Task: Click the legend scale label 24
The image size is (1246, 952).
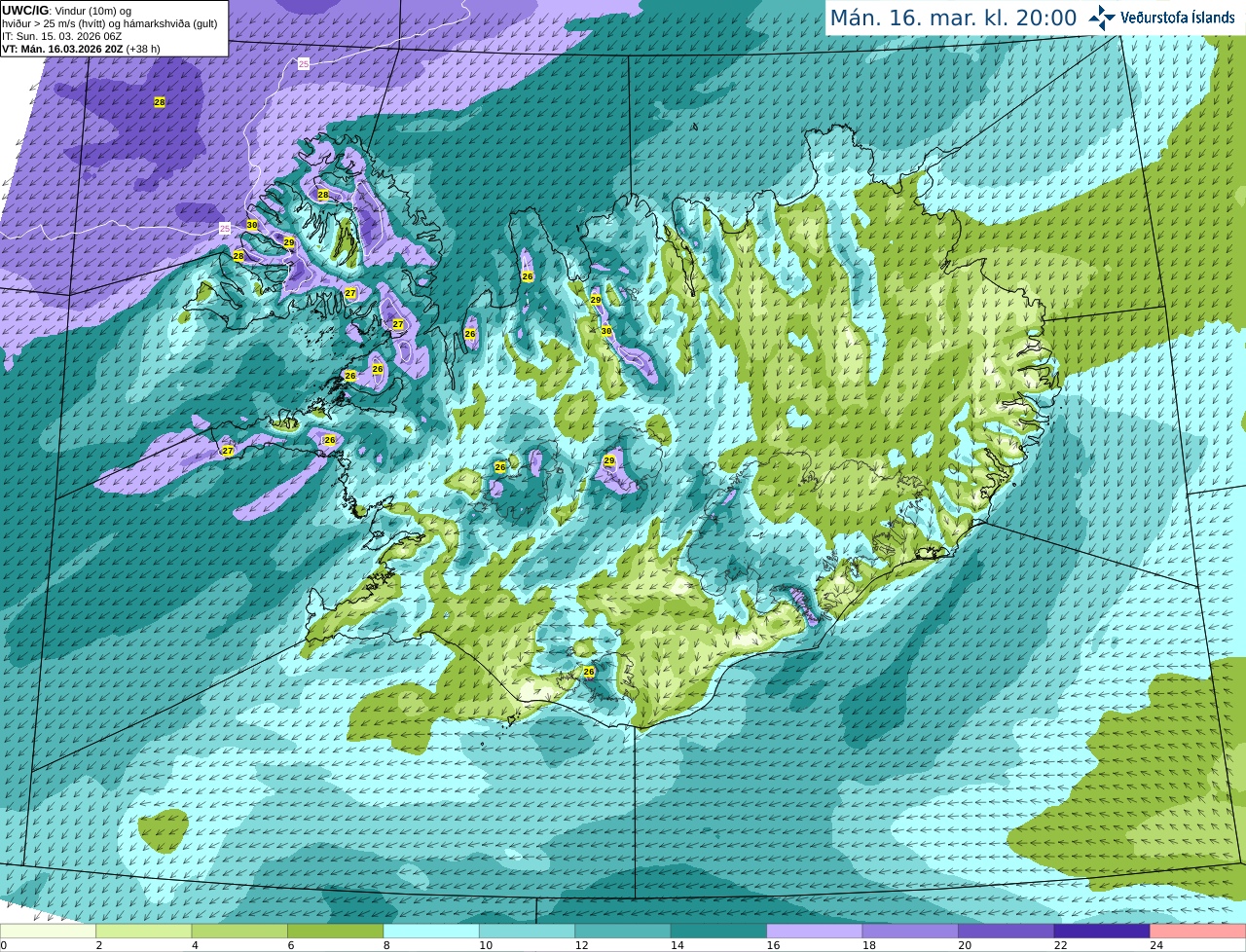Action: (x=1157, y=945)
